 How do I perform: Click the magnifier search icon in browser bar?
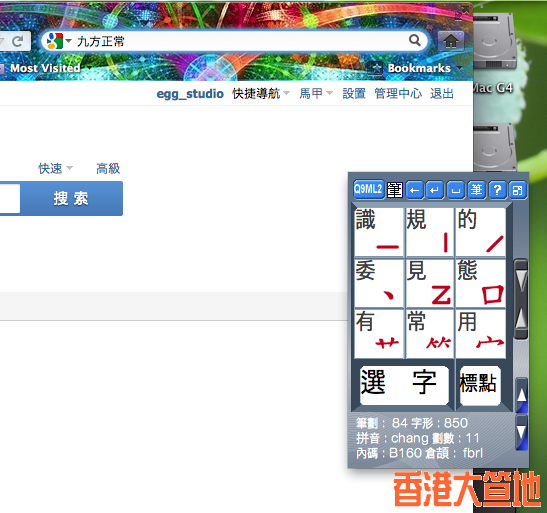coord(415,40)
